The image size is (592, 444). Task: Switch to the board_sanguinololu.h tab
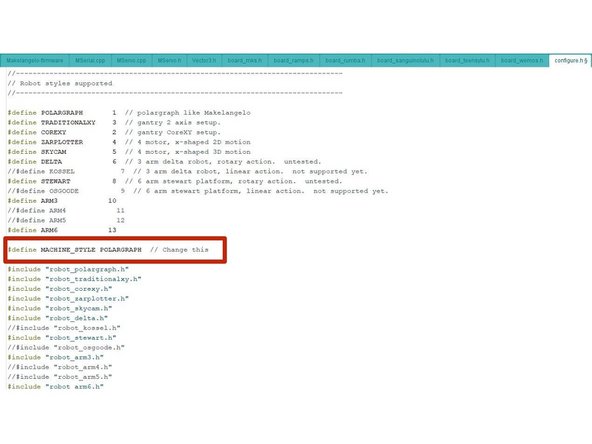(405, 60)
